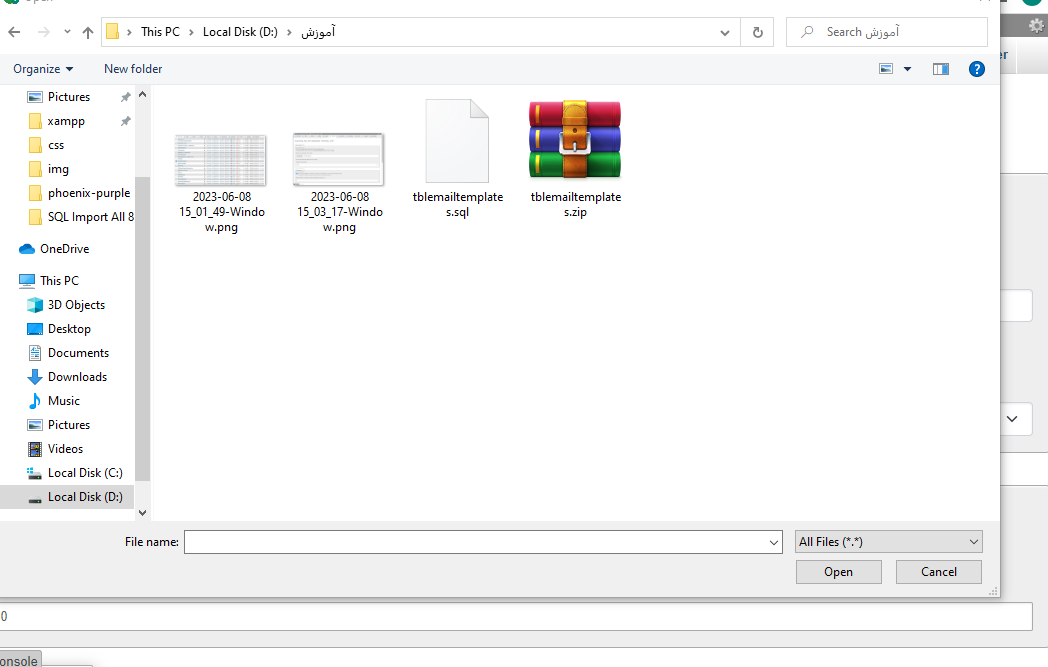Click the folder icon in the address bar
Screen dimensions: 1048x667
tap(112, 31)
